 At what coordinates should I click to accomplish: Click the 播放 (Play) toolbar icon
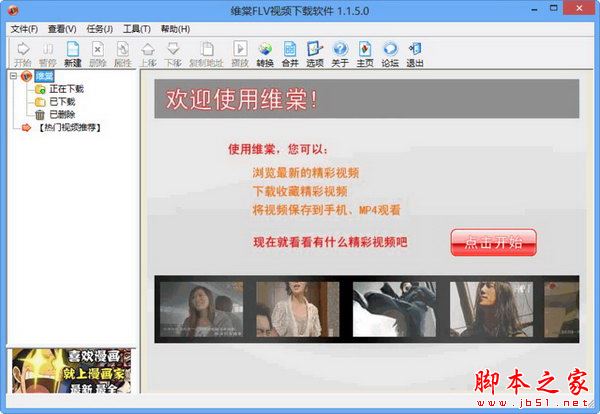[240, 54]
